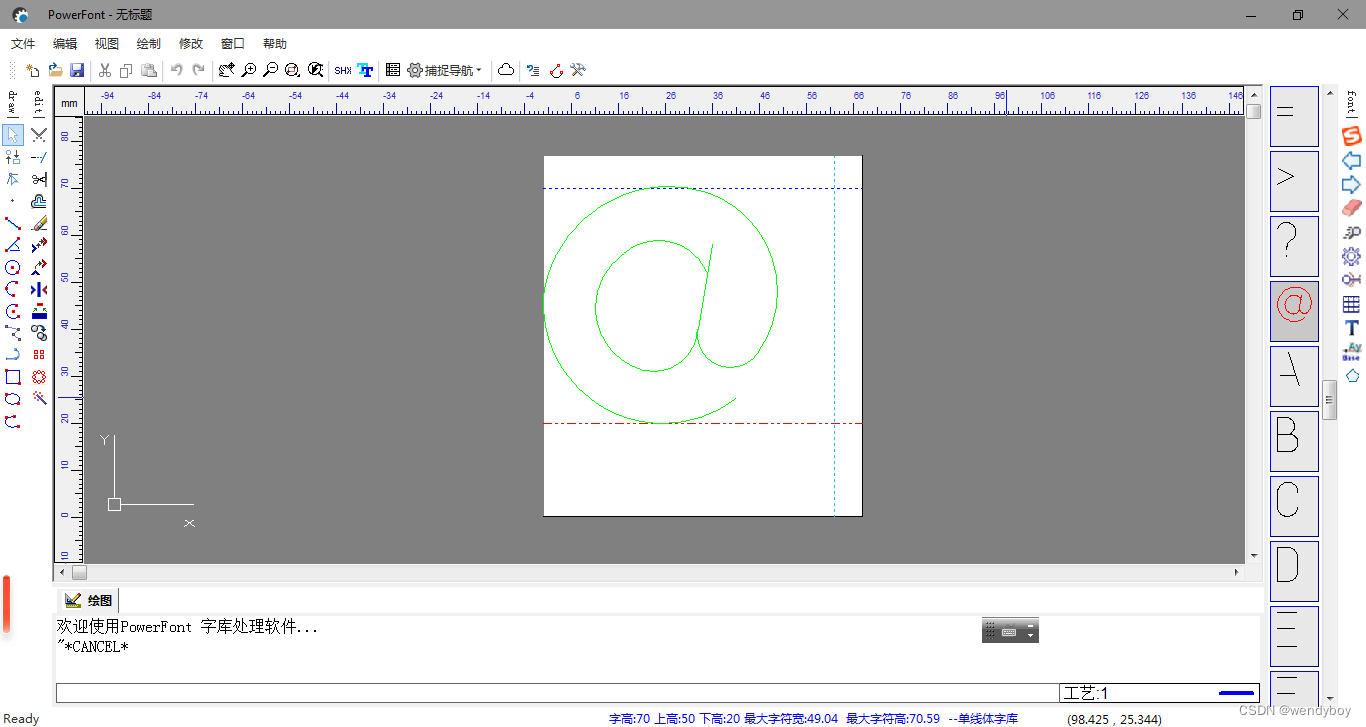Open the 帮助 menu
The width and height of the screenshot is (1366, 727).
[x=275, y=44]
